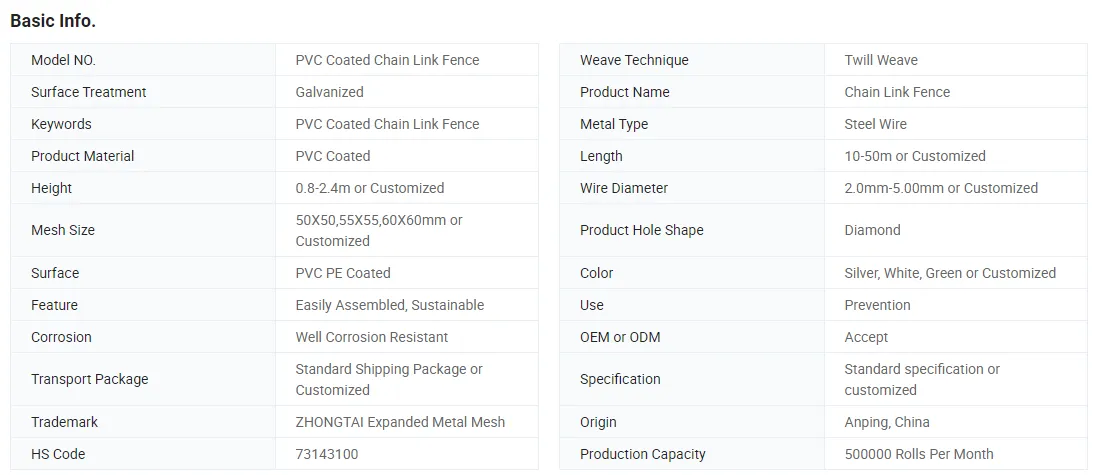The width and height of the screenshot is (1099, 475).
Task: Select the Steel Wire metal type value
Action: (875, 125)
